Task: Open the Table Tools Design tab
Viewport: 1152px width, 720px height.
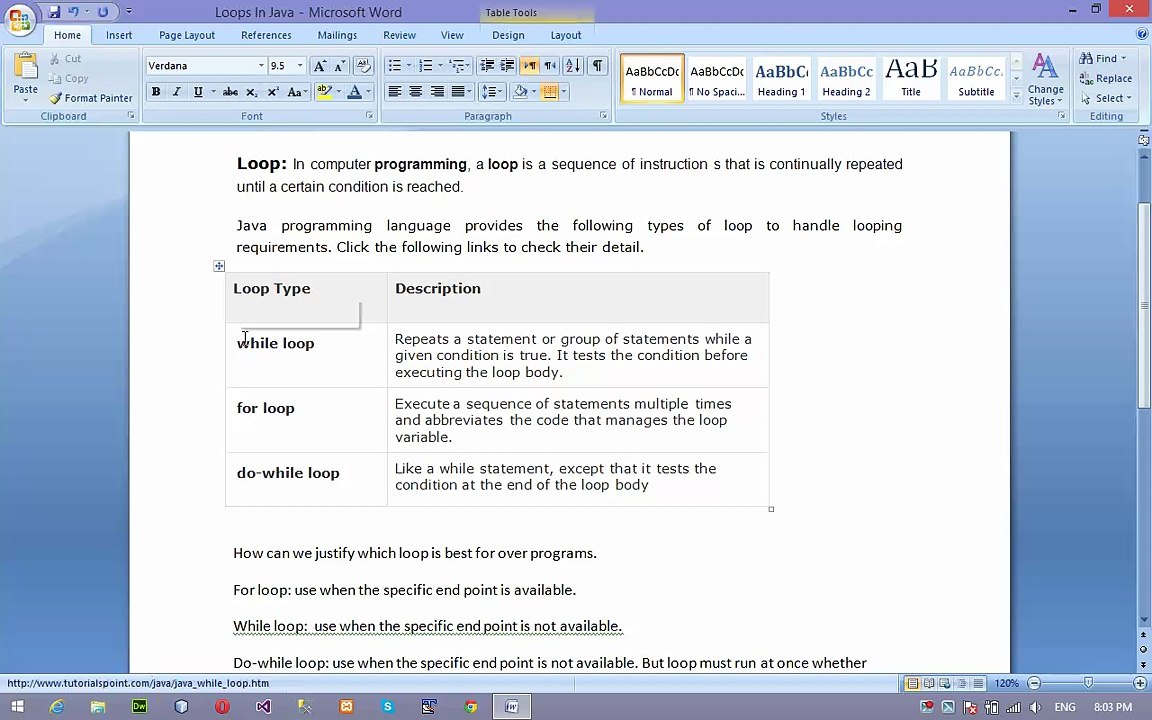Action: [508, 35]
